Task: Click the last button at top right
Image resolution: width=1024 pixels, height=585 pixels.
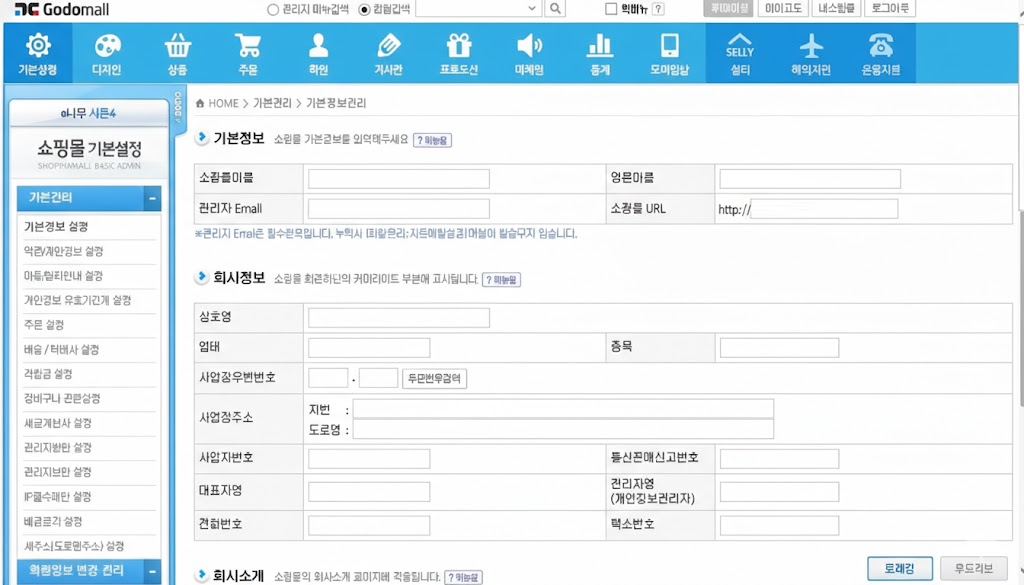Action: [890, 8]
